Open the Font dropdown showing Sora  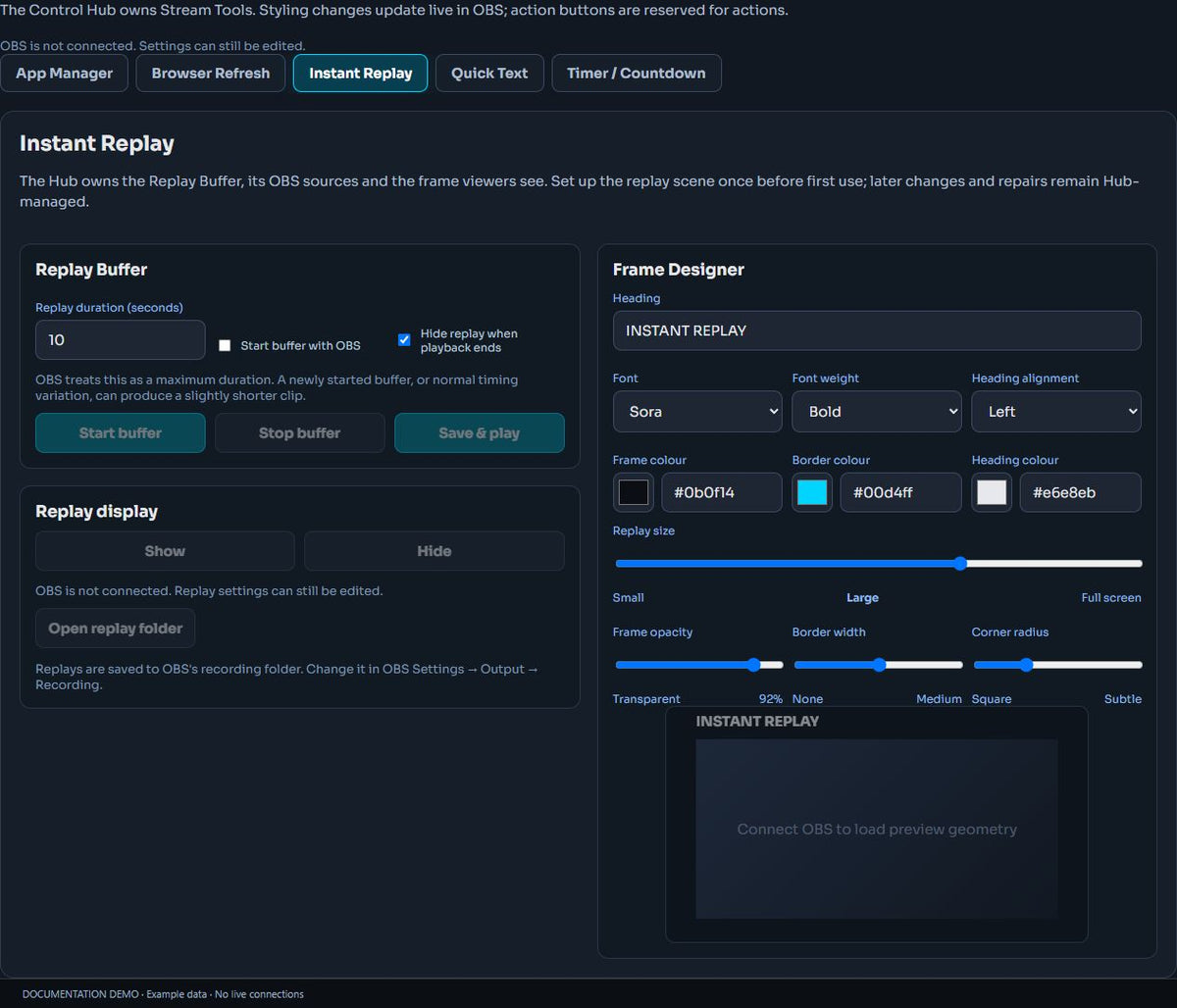point(697,412)
